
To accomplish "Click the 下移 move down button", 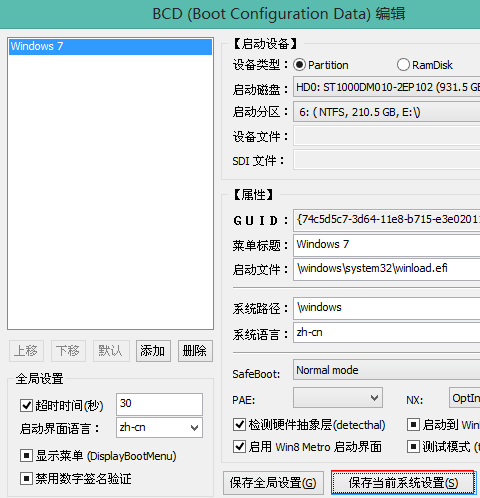I will [x=68, y=351].
